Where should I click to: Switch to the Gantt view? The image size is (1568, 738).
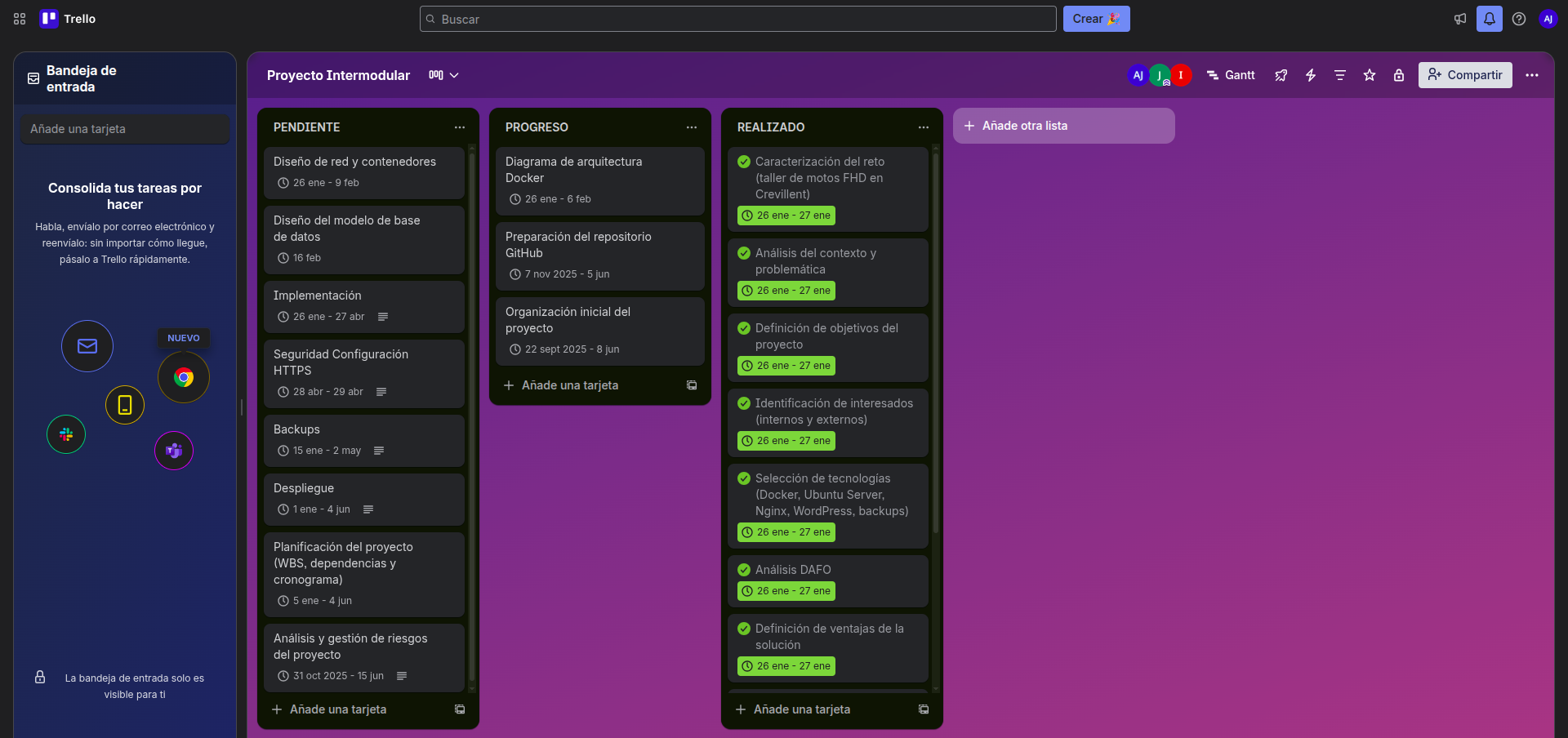(1231, 75)
